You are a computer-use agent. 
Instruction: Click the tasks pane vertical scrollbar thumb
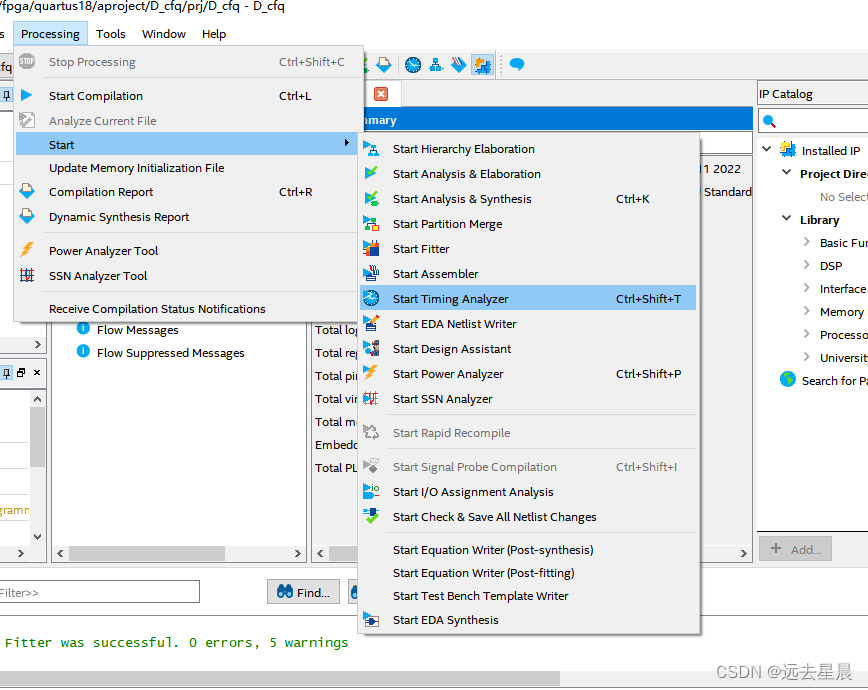37,437
